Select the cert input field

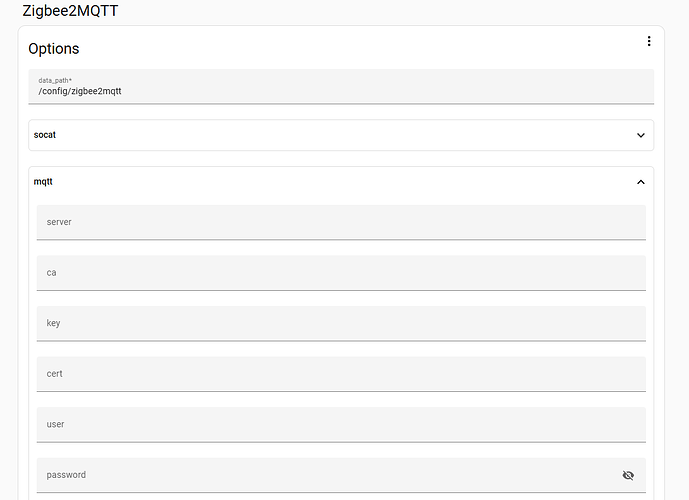340,374
